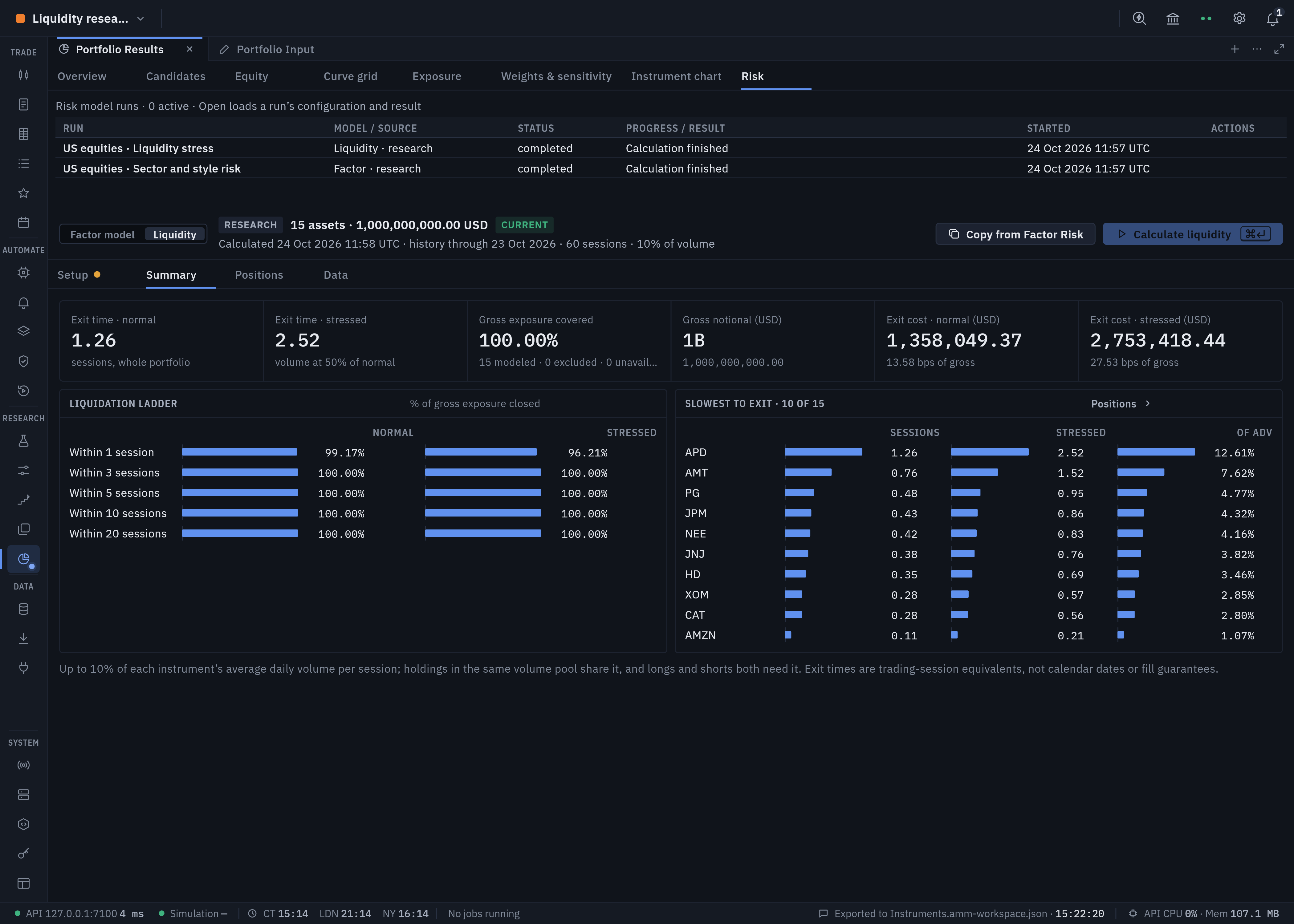Switch to the Portfolio Input tab
The width and height of the screenshot is (1294, 924).
click(x=267, y=50)
